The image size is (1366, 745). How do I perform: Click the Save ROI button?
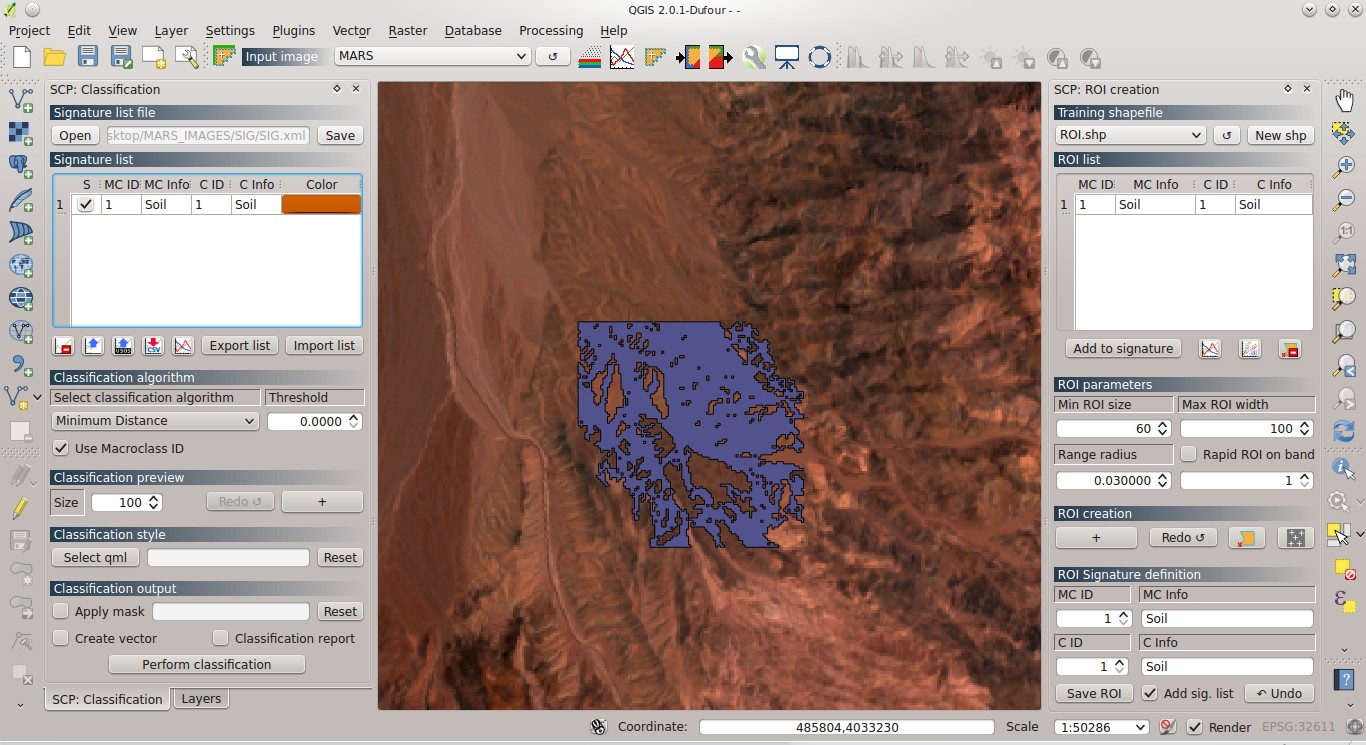click(1093, 693)
